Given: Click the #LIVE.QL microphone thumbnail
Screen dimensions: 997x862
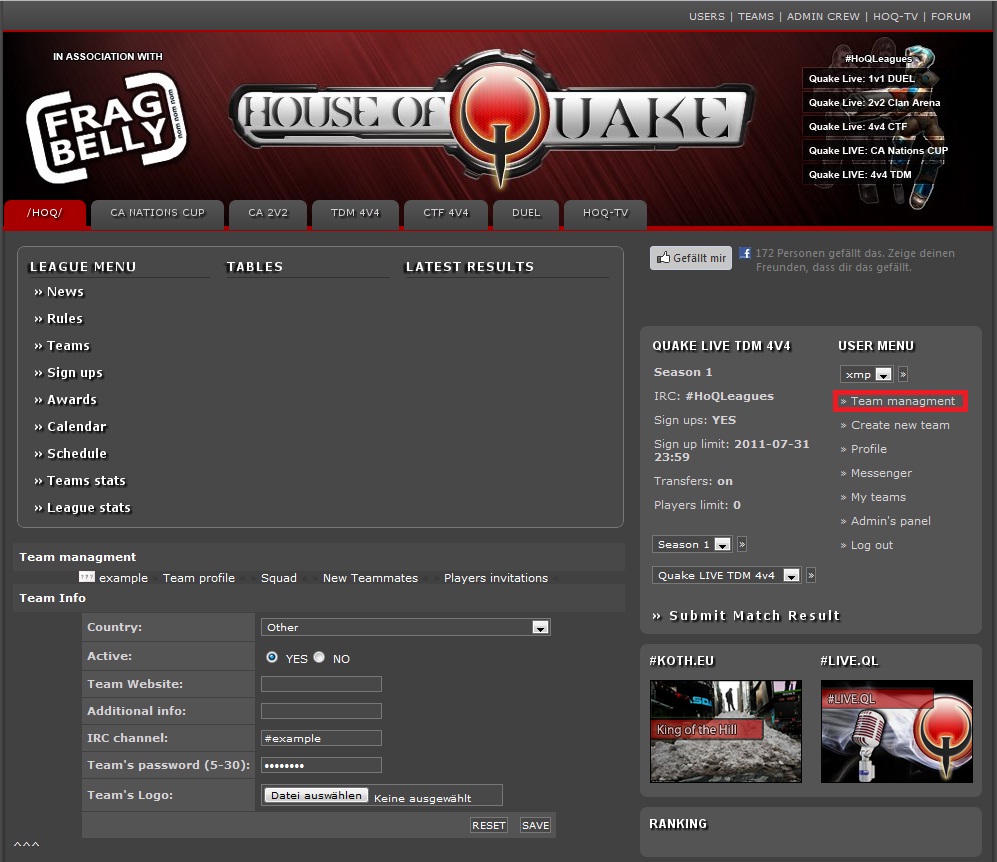Looking at the screenshot, I should pyautogui.click(x=897, y=731).
